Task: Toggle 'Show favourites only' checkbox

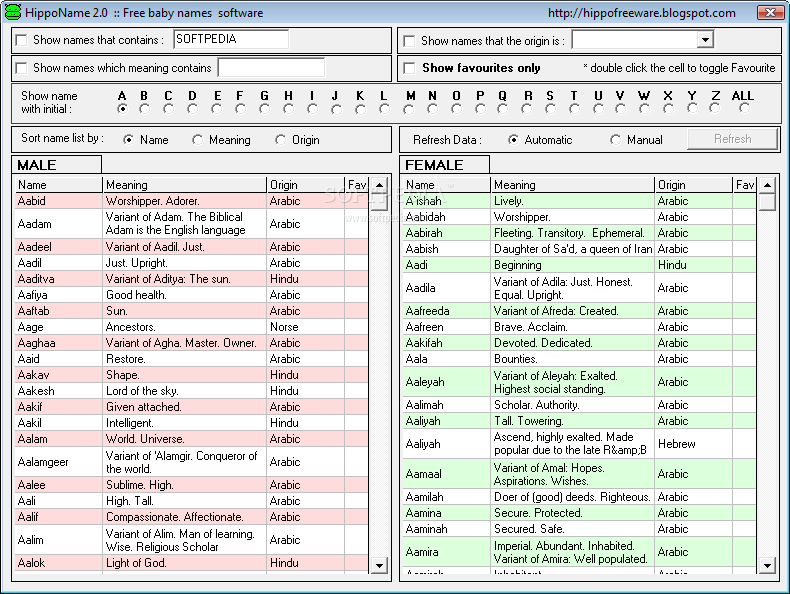Action: click(x=409, y=68)
